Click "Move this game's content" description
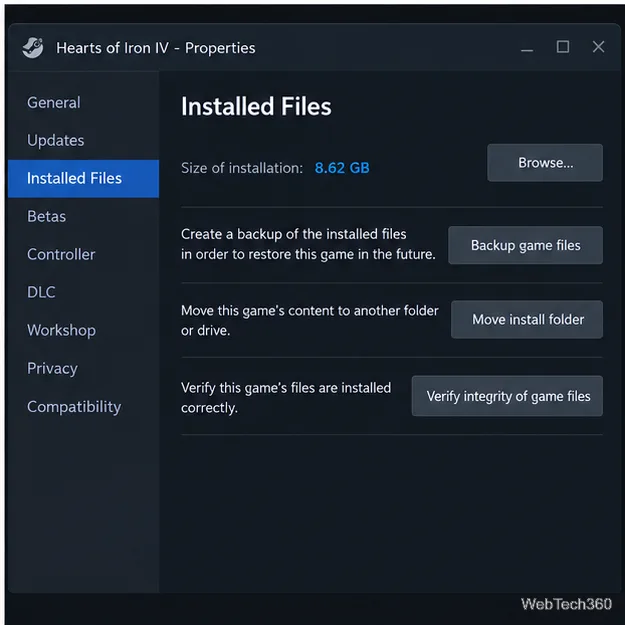 (310, 320)
